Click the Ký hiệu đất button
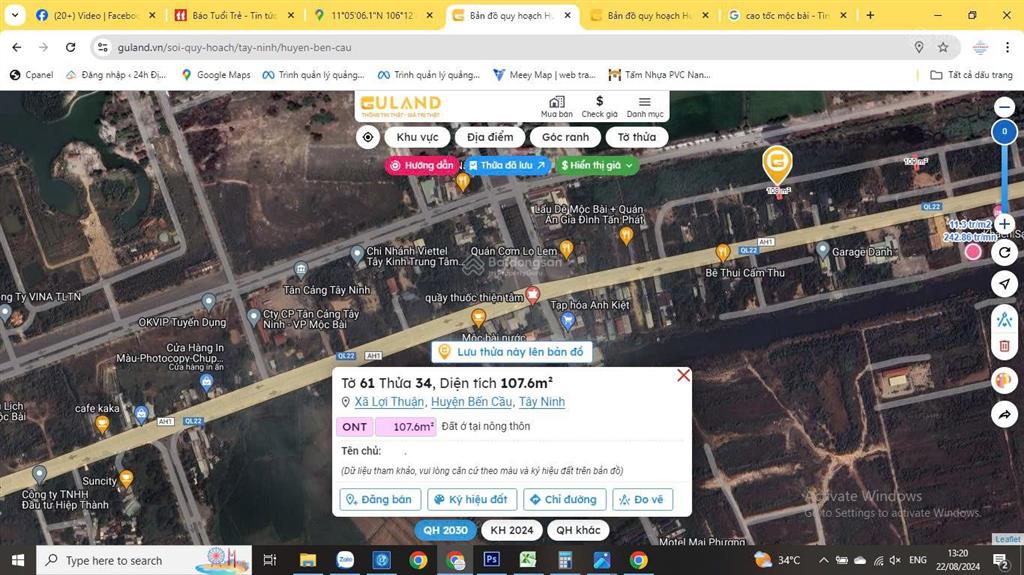The width and height of the screenshot is (1024, 575). (x=472, y=499)
